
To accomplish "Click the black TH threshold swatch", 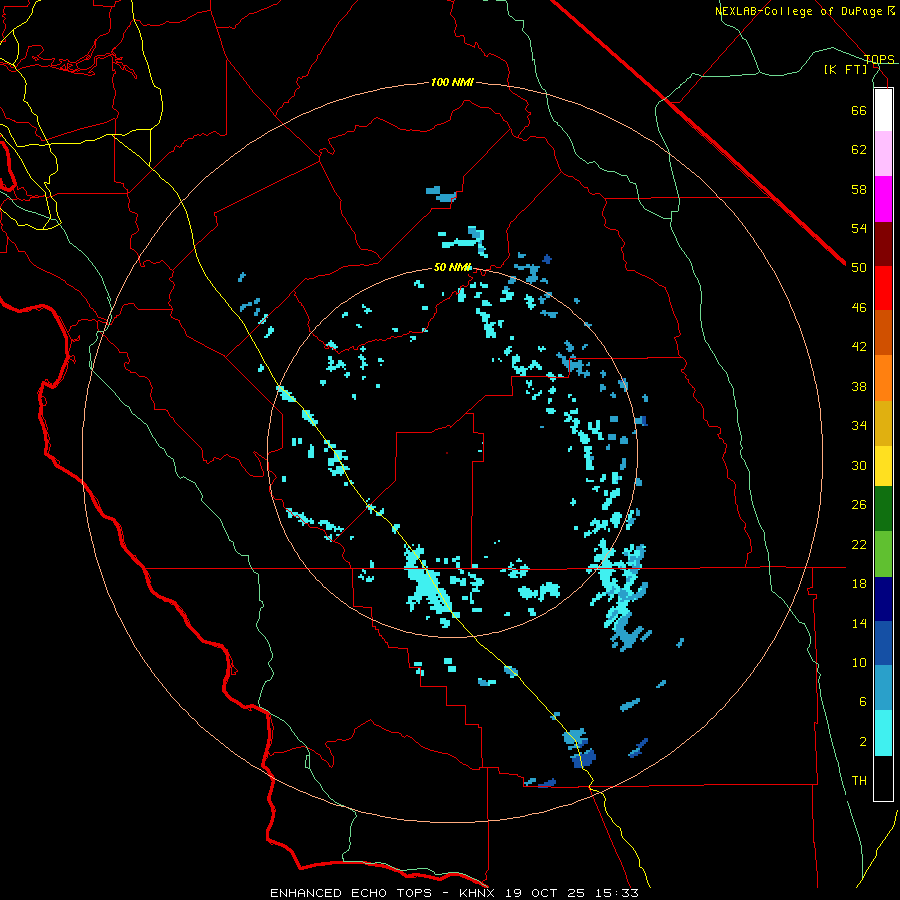I will 883,778.
